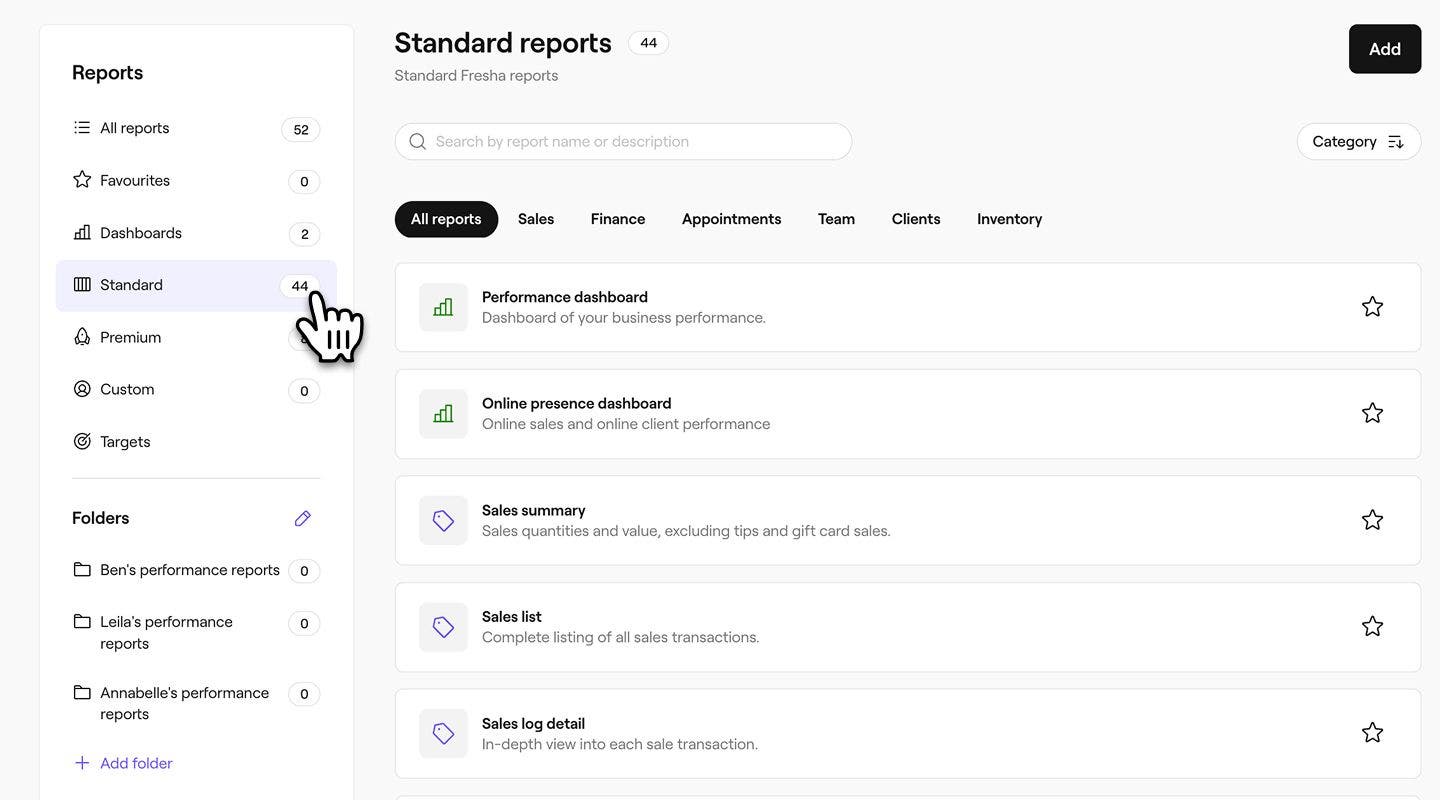Click the Targets bullseye icon in sidebar
This screenshot has height=800, width=1440.
pyautogui.click(x=82, y=441)
